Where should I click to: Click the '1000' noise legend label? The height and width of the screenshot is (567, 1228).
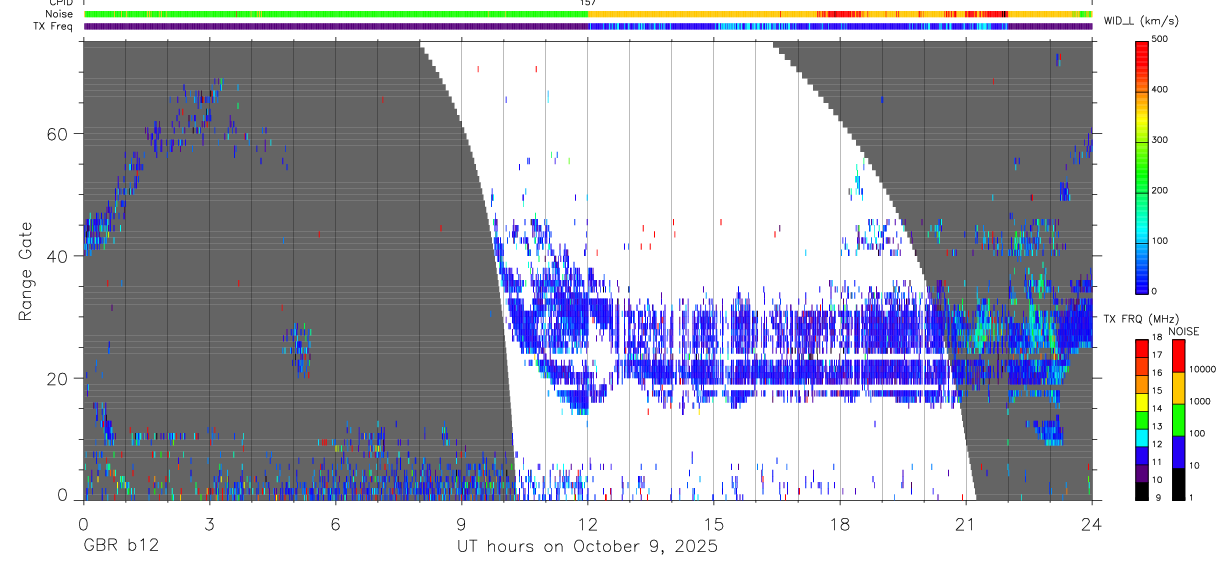click(x=1200, y=401)
